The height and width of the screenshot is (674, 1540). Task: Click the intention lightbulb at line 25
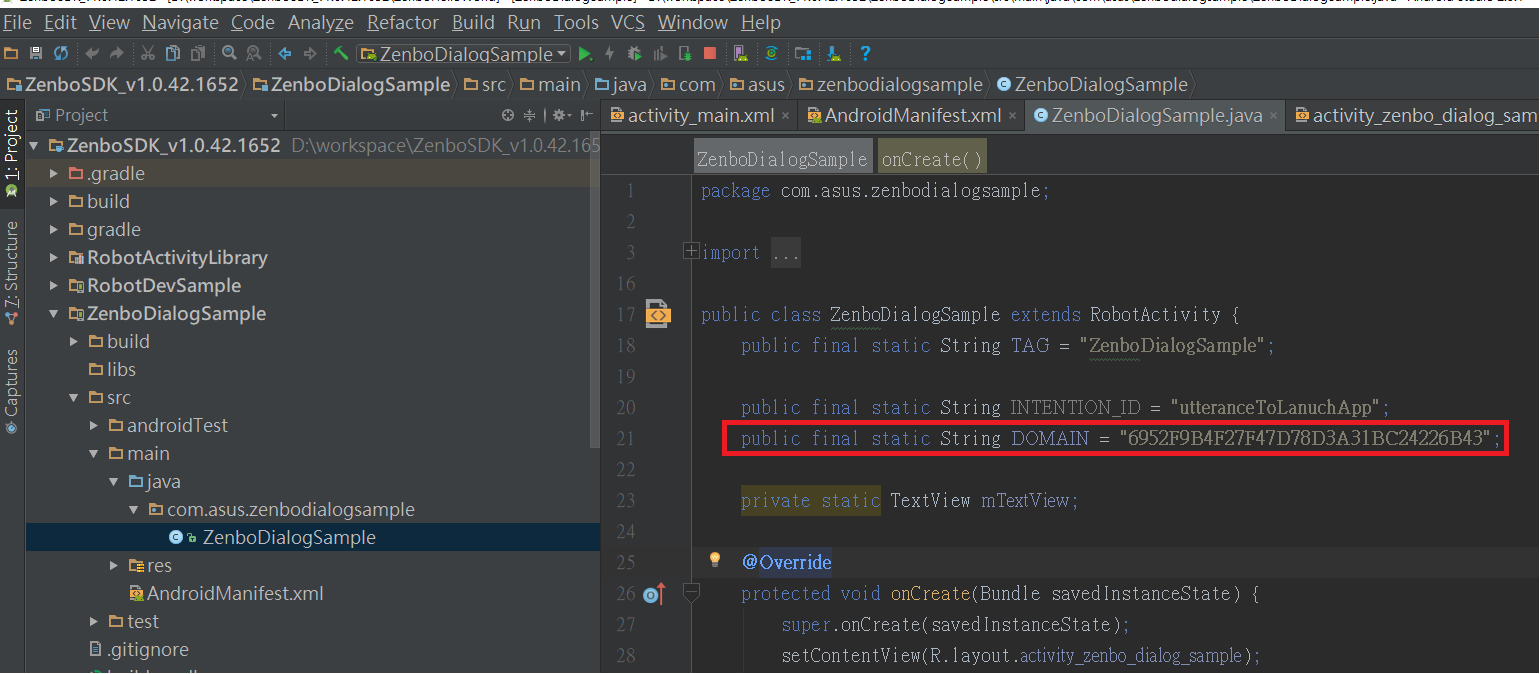coord(715,560)
